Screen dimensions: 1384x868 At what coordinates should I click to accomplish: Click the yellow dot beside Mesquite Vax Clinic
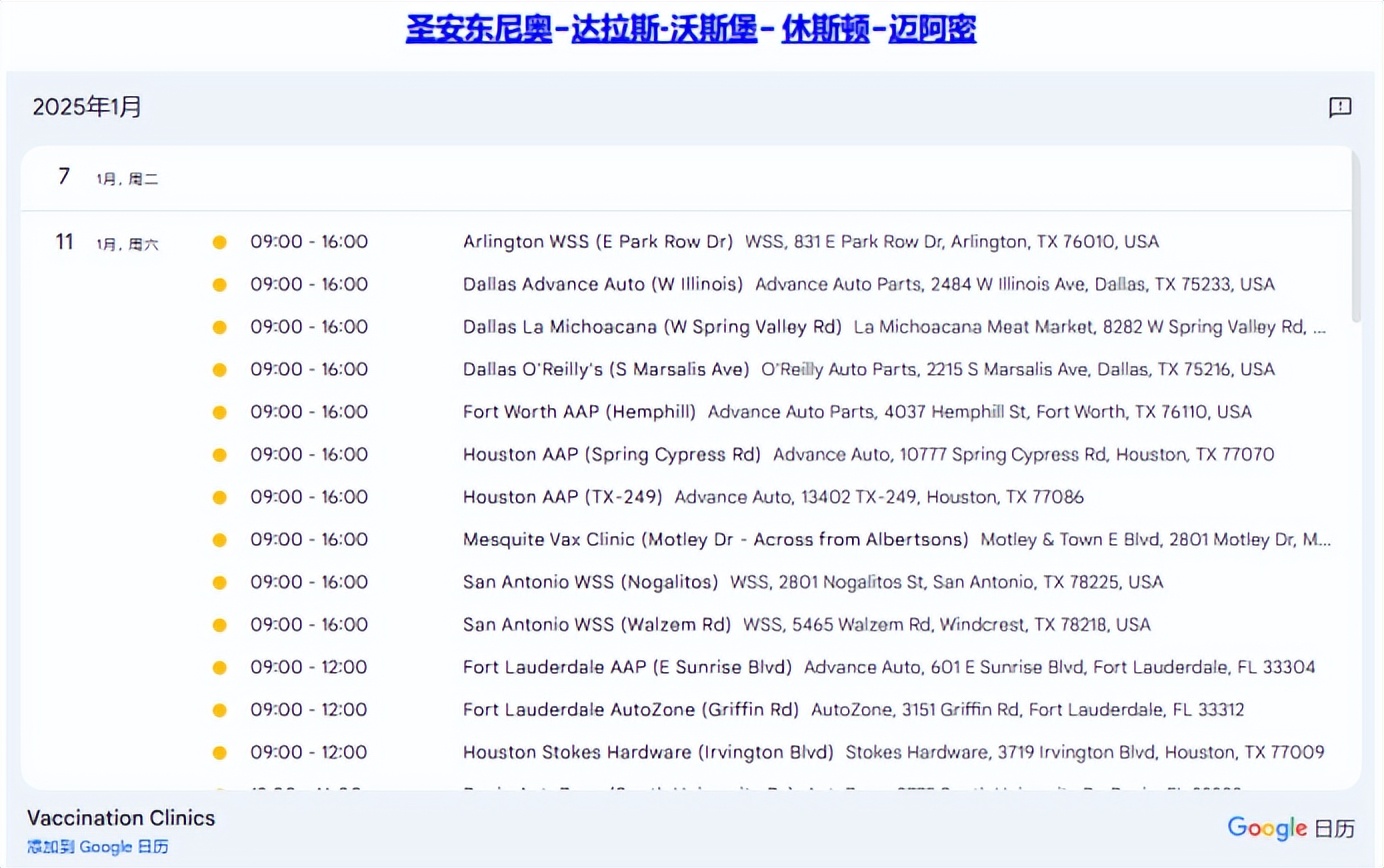coord(220,540)
